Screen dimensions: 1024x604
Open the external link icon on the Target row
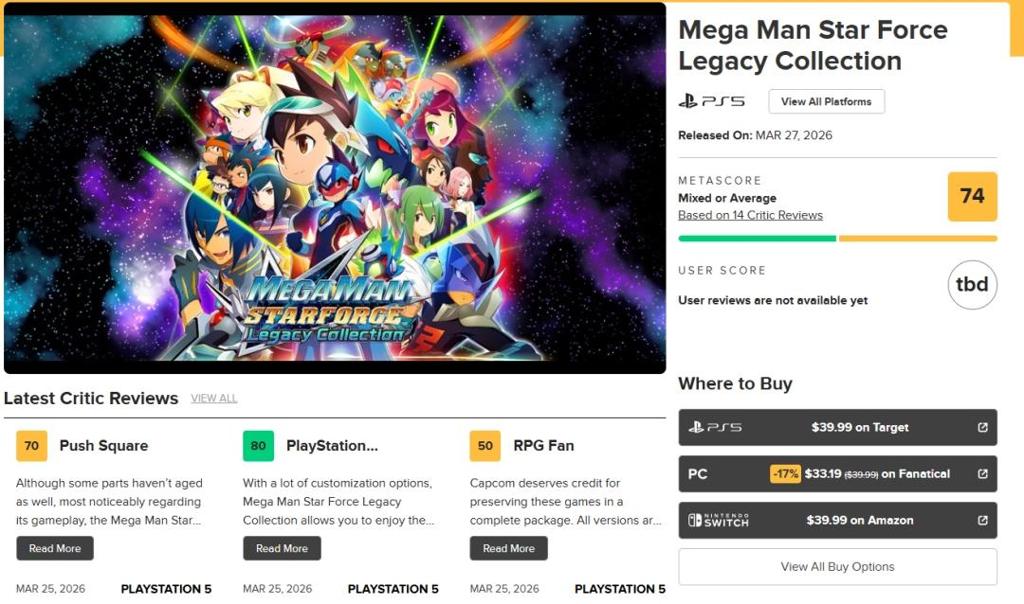point(981,426)
